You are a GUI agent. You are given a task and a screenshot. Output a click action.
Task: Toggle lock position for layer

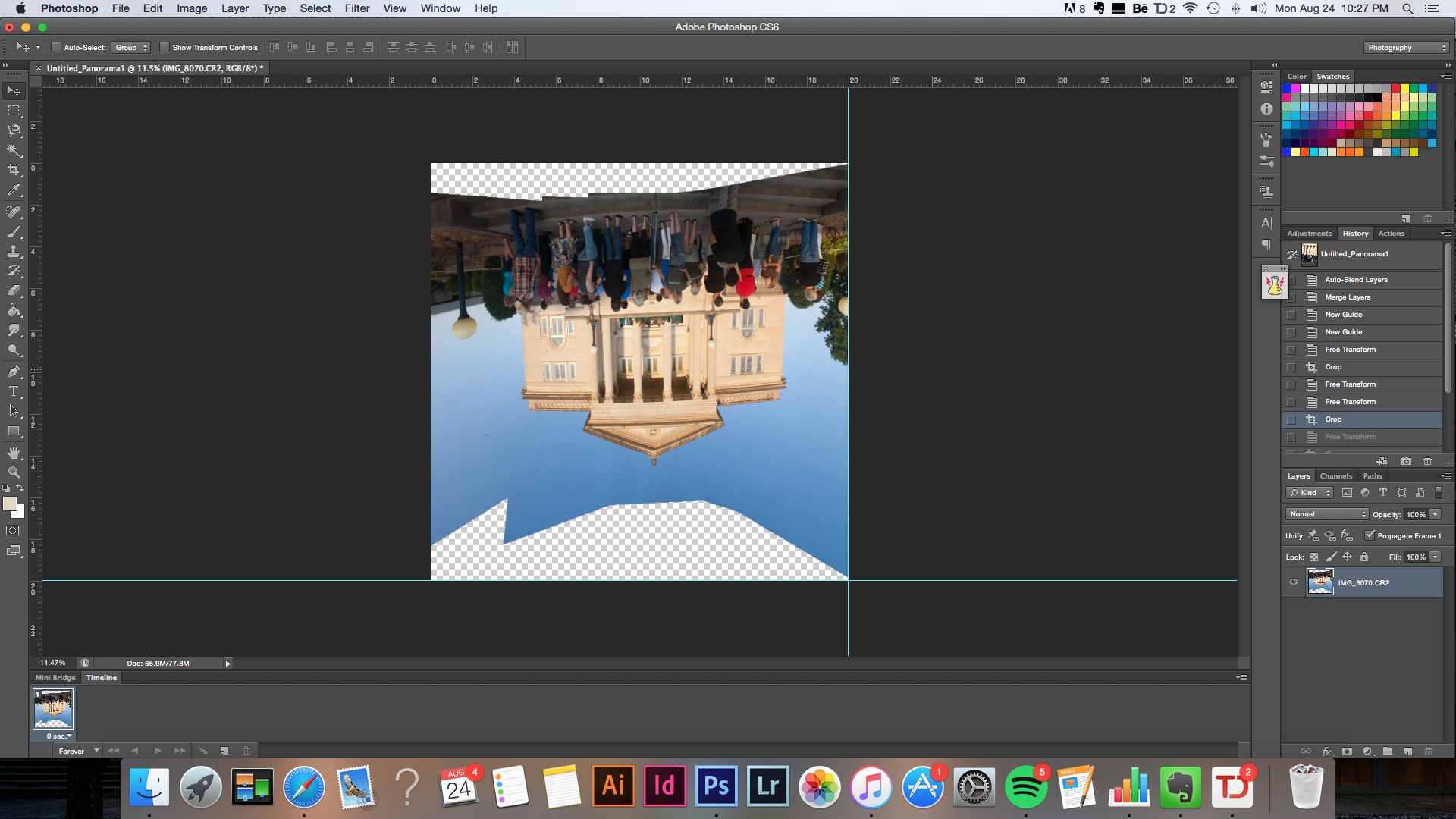click(x=1348, y=557)
